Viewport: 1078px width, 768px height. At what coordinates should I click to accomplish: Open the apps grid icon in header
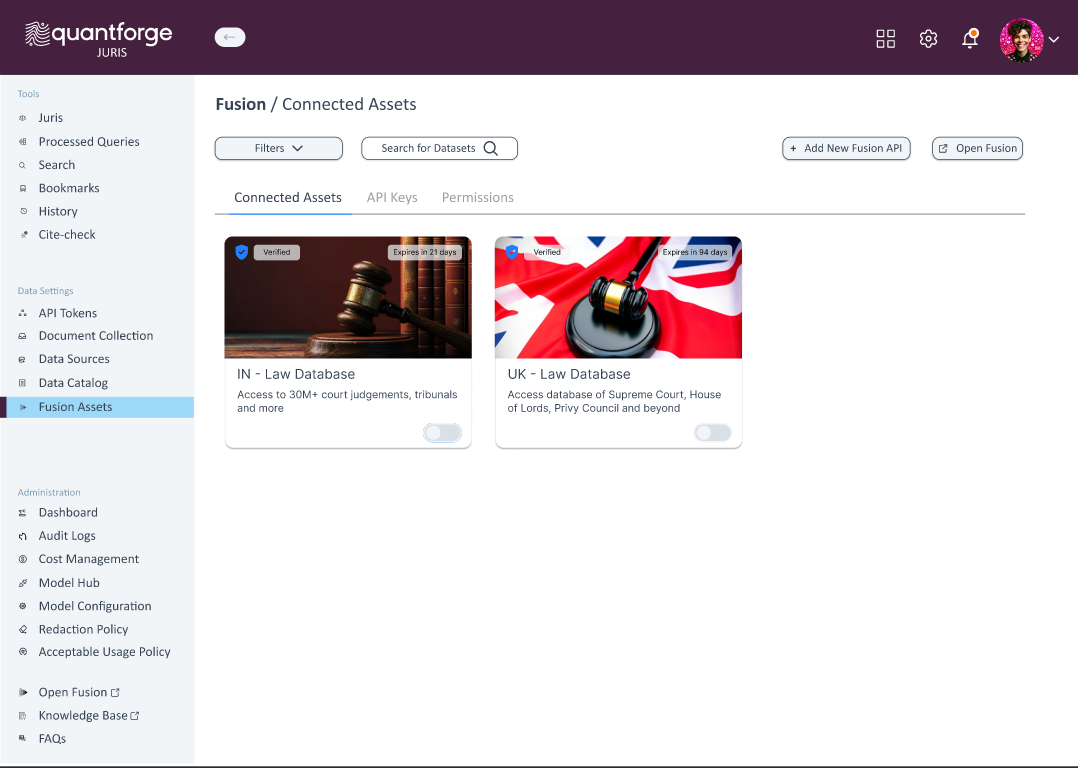885,39
